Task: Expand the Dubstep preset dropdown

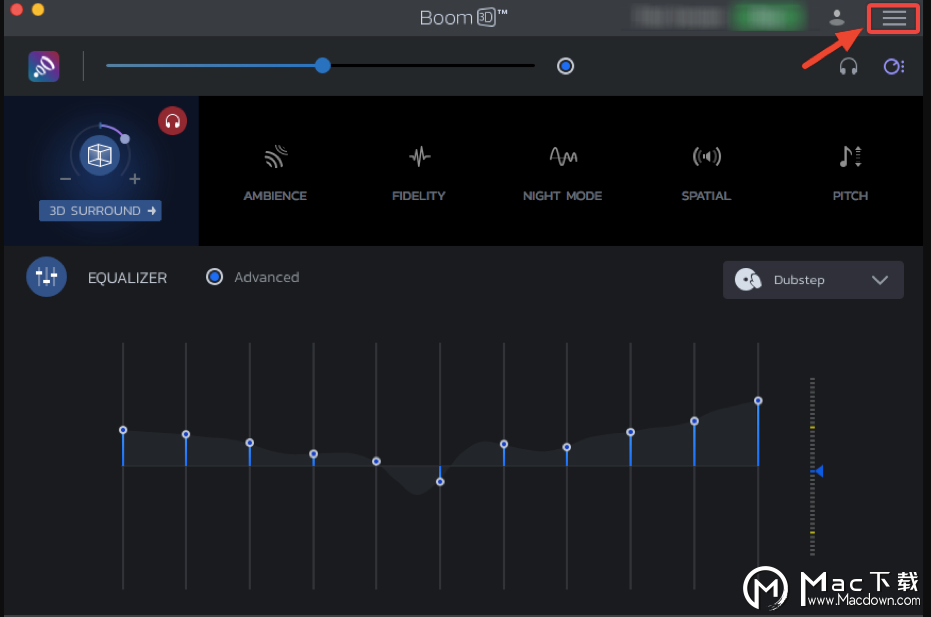Action: pyautogui.click(x=813, y=280)
